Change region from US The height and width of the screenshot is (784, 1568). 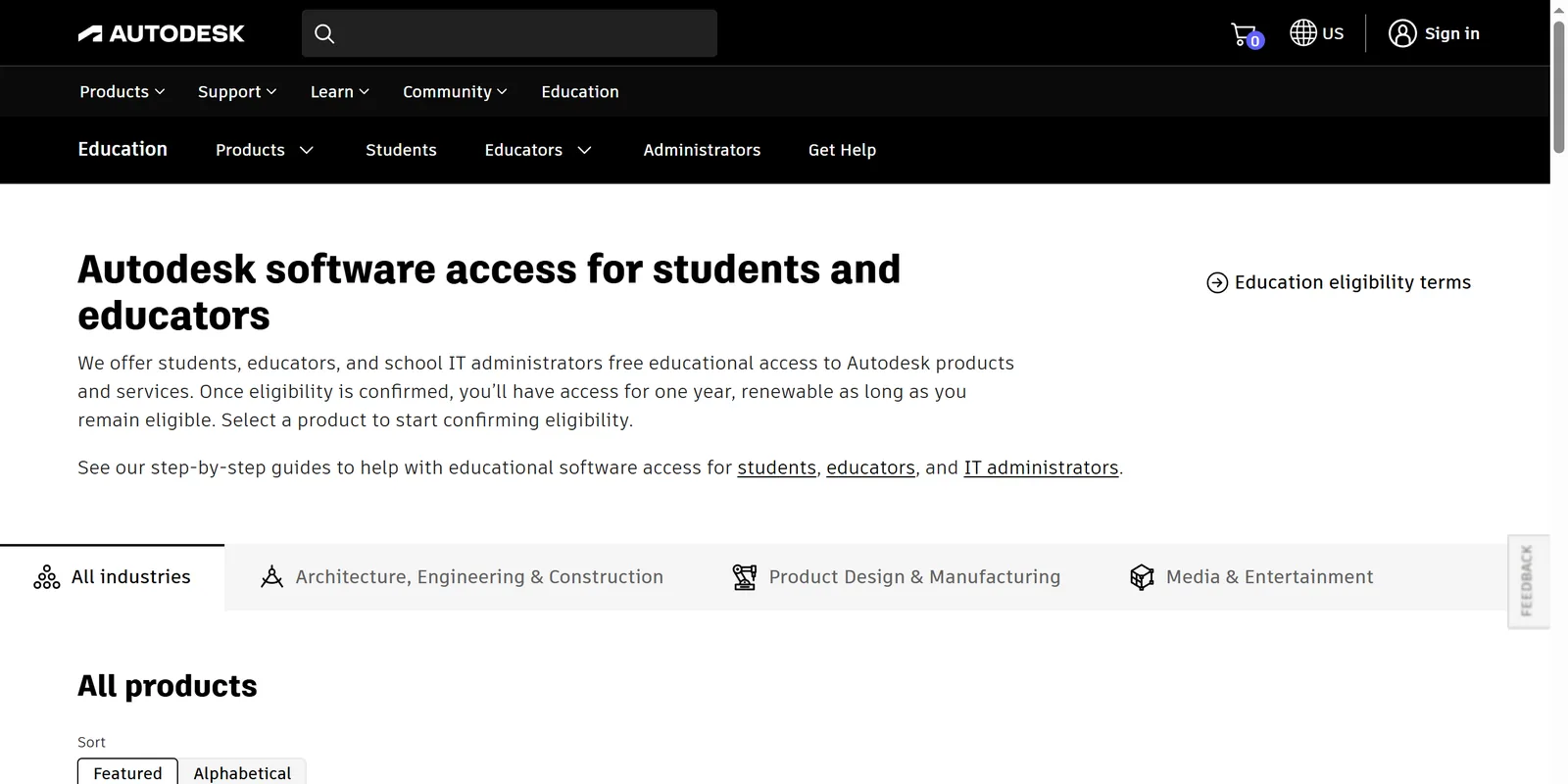1316,32
